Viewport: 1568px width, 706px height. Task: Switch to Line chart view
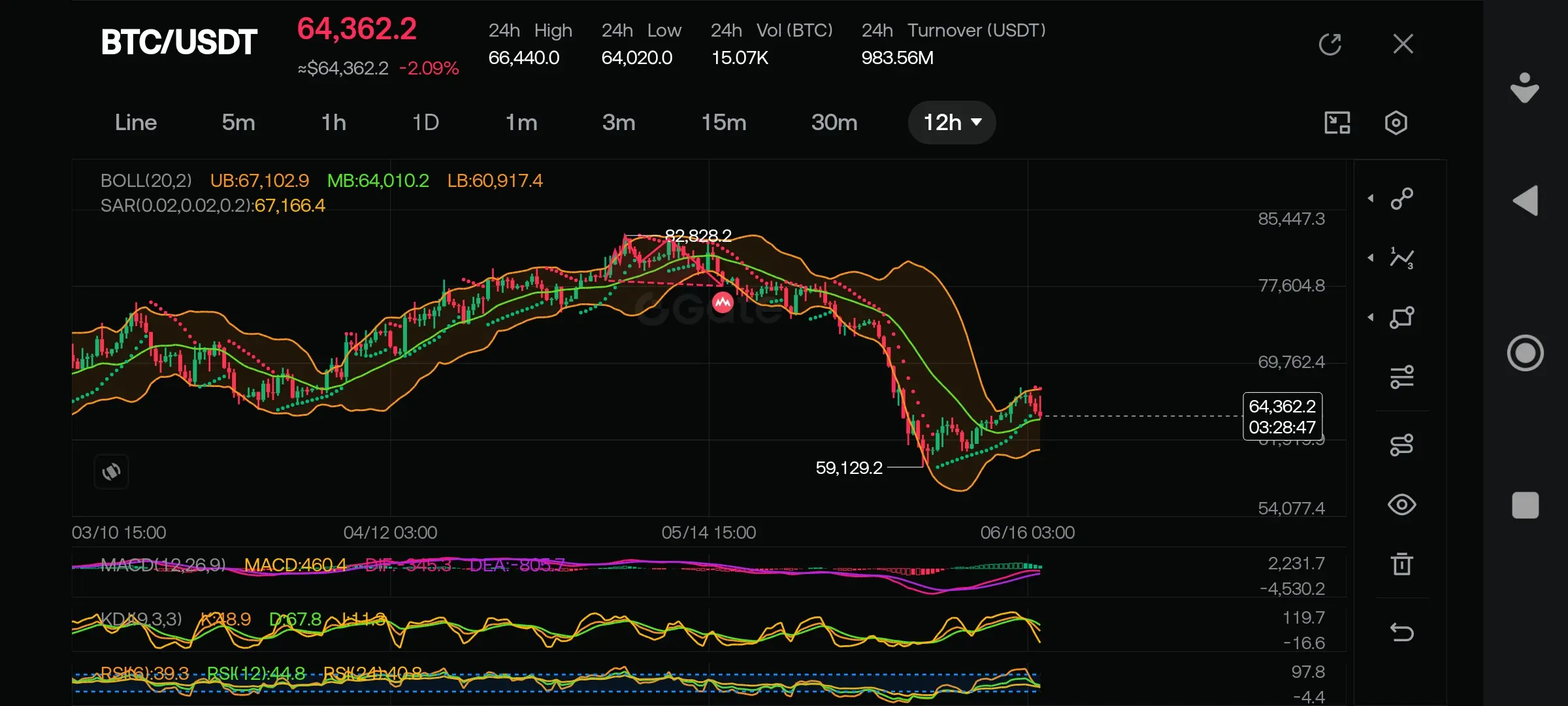click(x=136, y=123)
